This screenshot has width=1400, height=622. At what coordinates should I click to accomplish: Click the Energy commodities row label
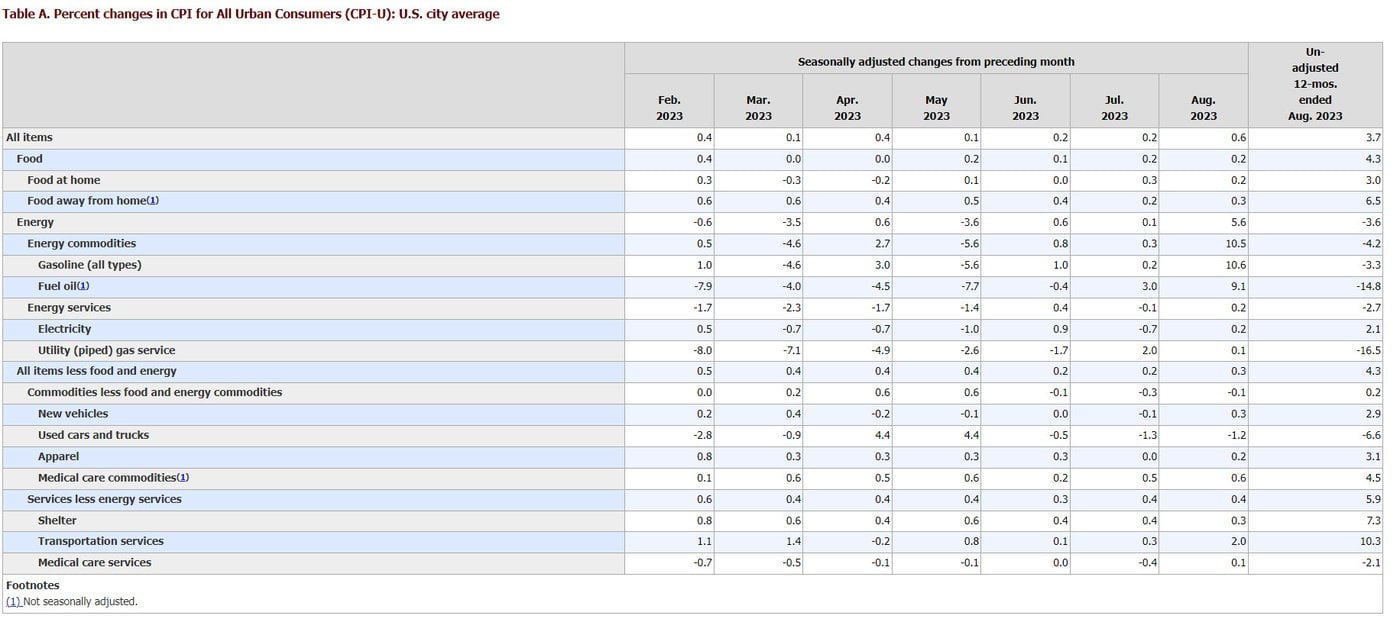81,243
